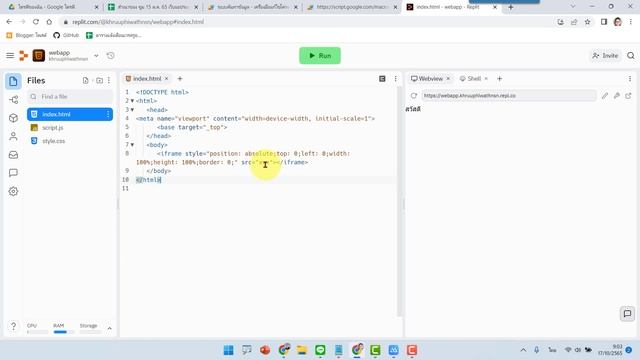This screenshot has height=360, width=640.
Task: Open the editor pane options menu
Action: 396,78
